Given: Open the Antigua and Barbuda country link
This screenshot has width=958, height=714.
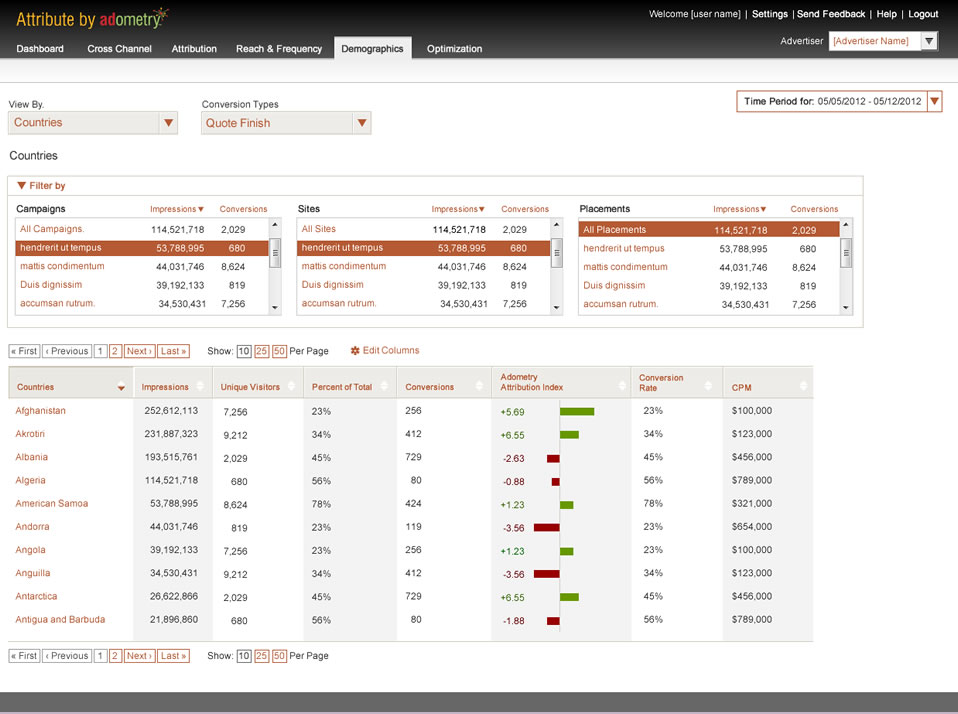Looking at the screenshot, I should (60, 620).
